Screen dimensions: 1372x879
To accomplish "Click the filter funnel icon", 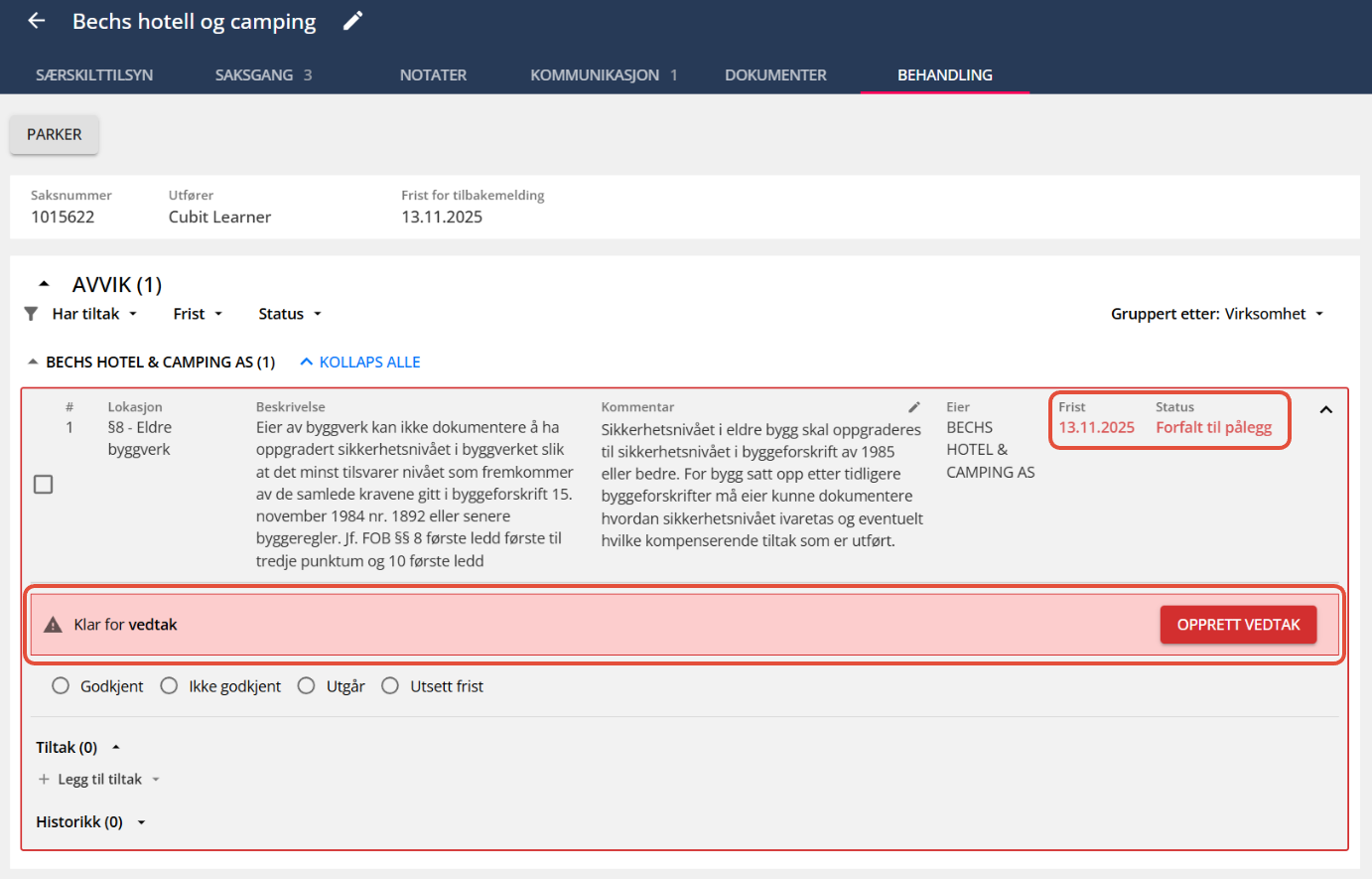I will [32, 314].
